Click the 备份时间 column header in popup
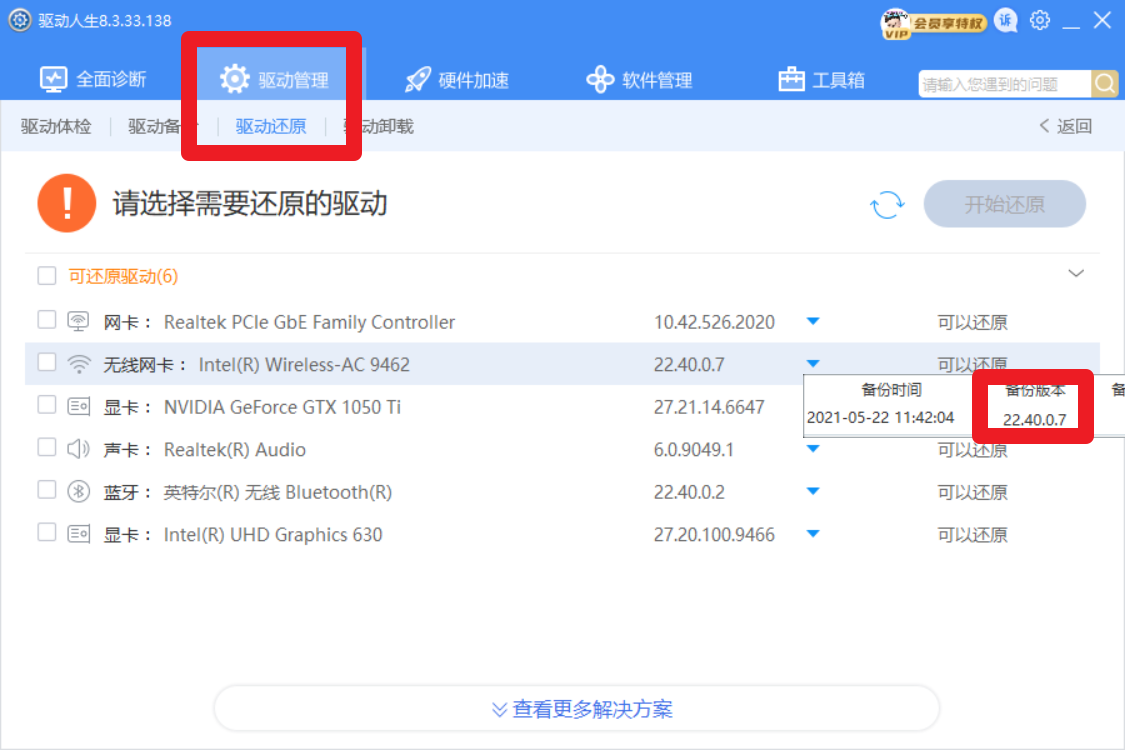The height and width of the screenshot is (750, 1125). (x=891, y=390)
